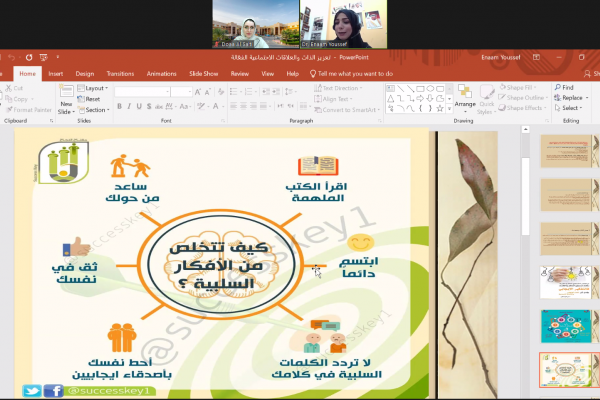The image size is (600, 400).
Task: Click the Reset slide icon button
Action: tap(91, 99)
